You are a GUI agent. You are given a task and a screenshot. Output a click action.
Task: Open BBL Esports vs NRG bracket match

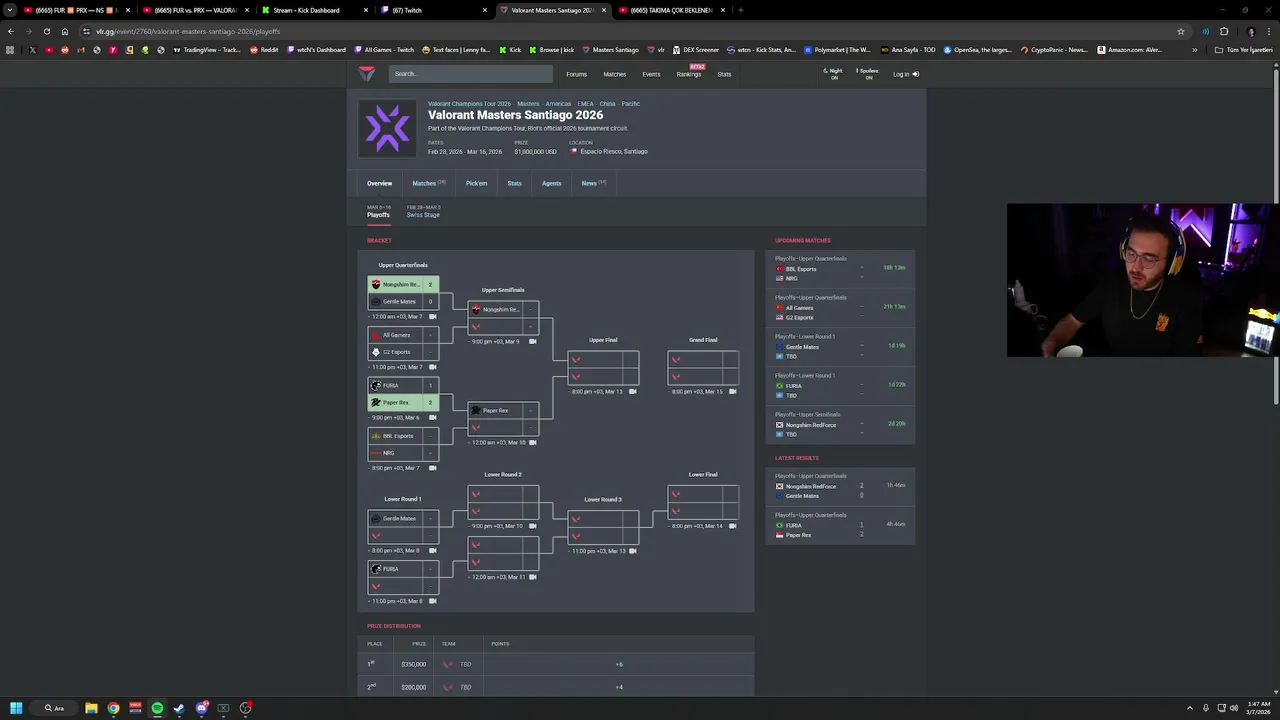coord(403,444)
